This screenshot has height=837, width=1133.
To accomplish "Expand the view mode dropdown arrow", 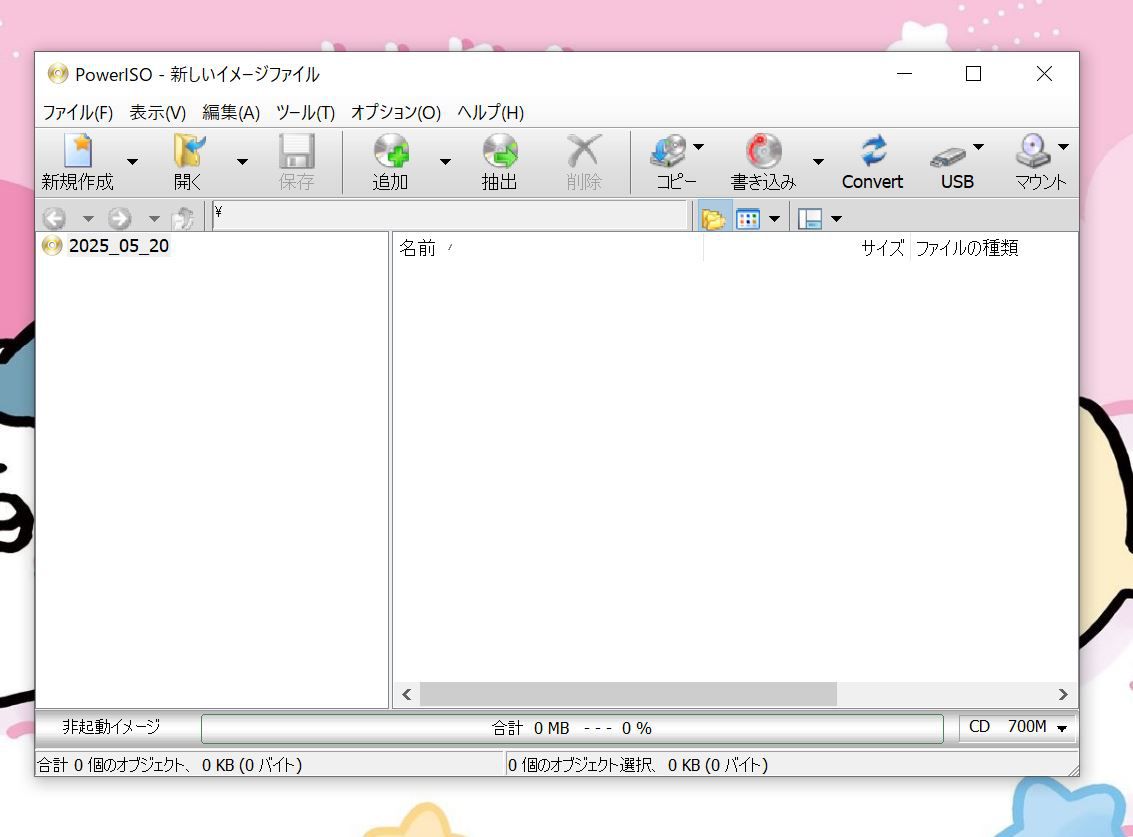I will click(x=775, y=219).
